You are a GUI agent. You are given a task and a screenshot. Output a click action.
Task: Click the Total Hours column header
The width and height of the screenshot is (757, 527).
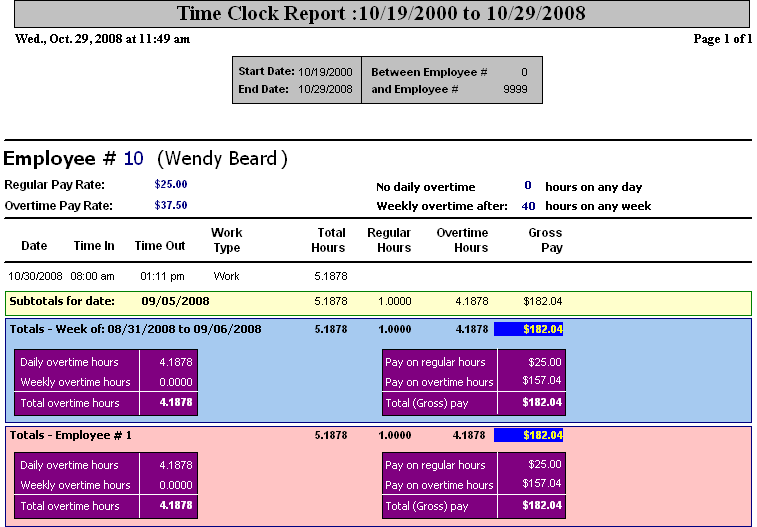click(x=328, y=240)
